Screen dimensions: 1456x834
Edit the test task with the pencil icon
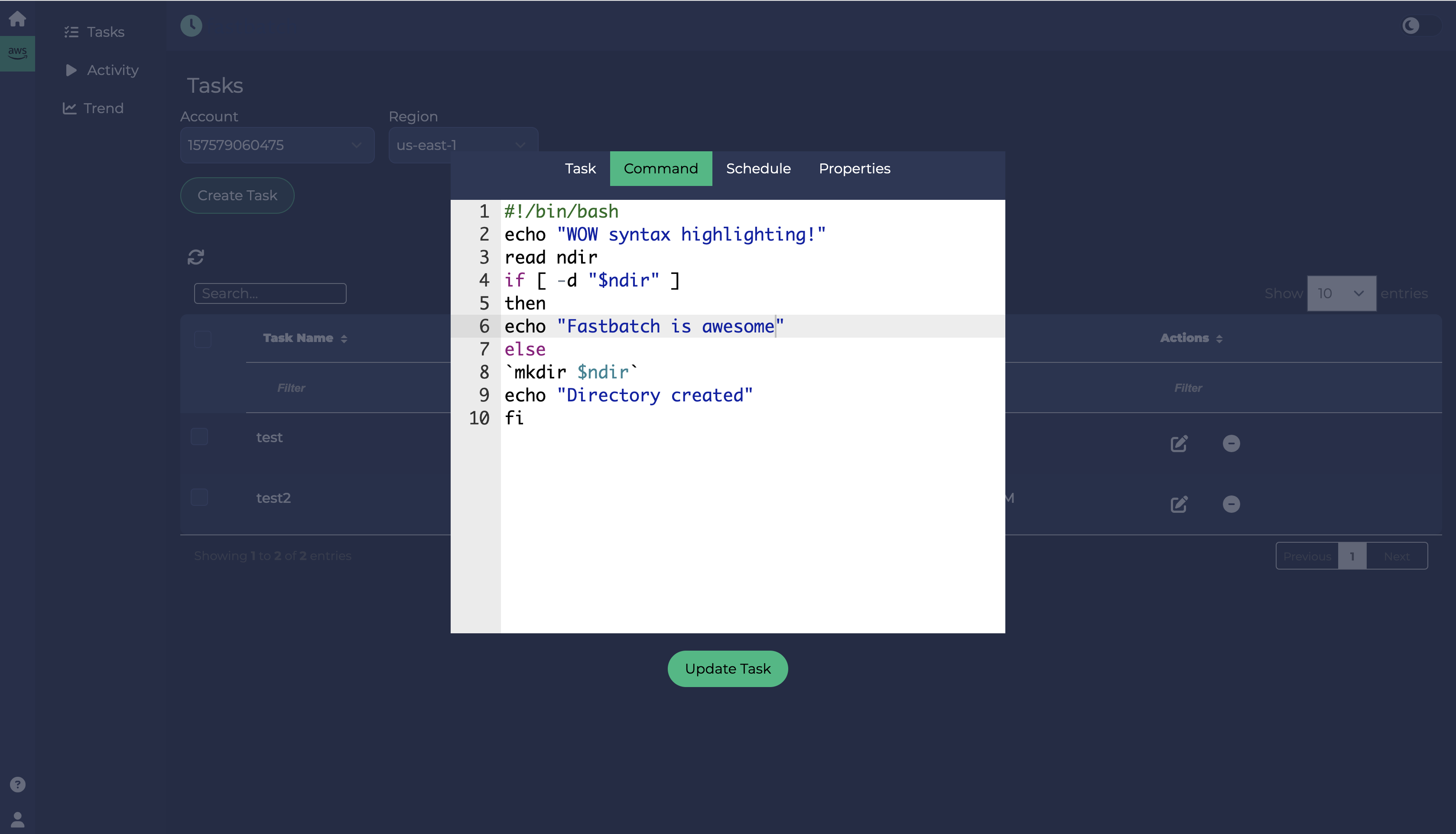(x=1179, y=443)
